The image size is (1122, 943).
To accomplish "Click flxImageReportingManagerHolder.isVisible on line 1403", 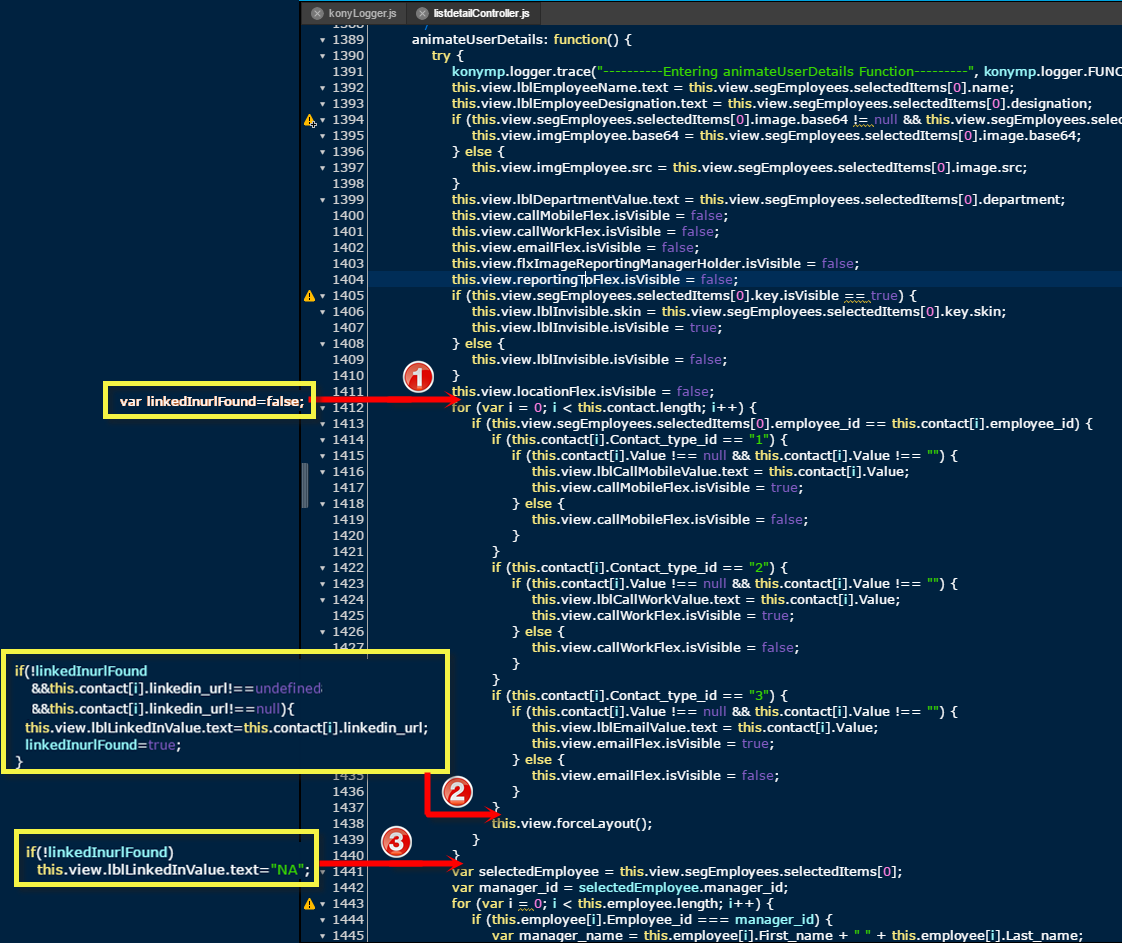I will 658,264.
